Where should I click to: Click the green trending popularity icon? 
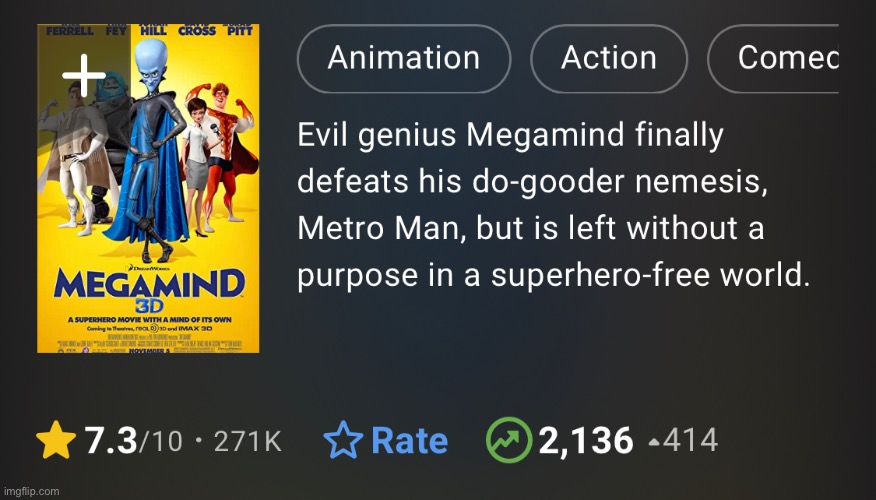(x=508, y=441)
